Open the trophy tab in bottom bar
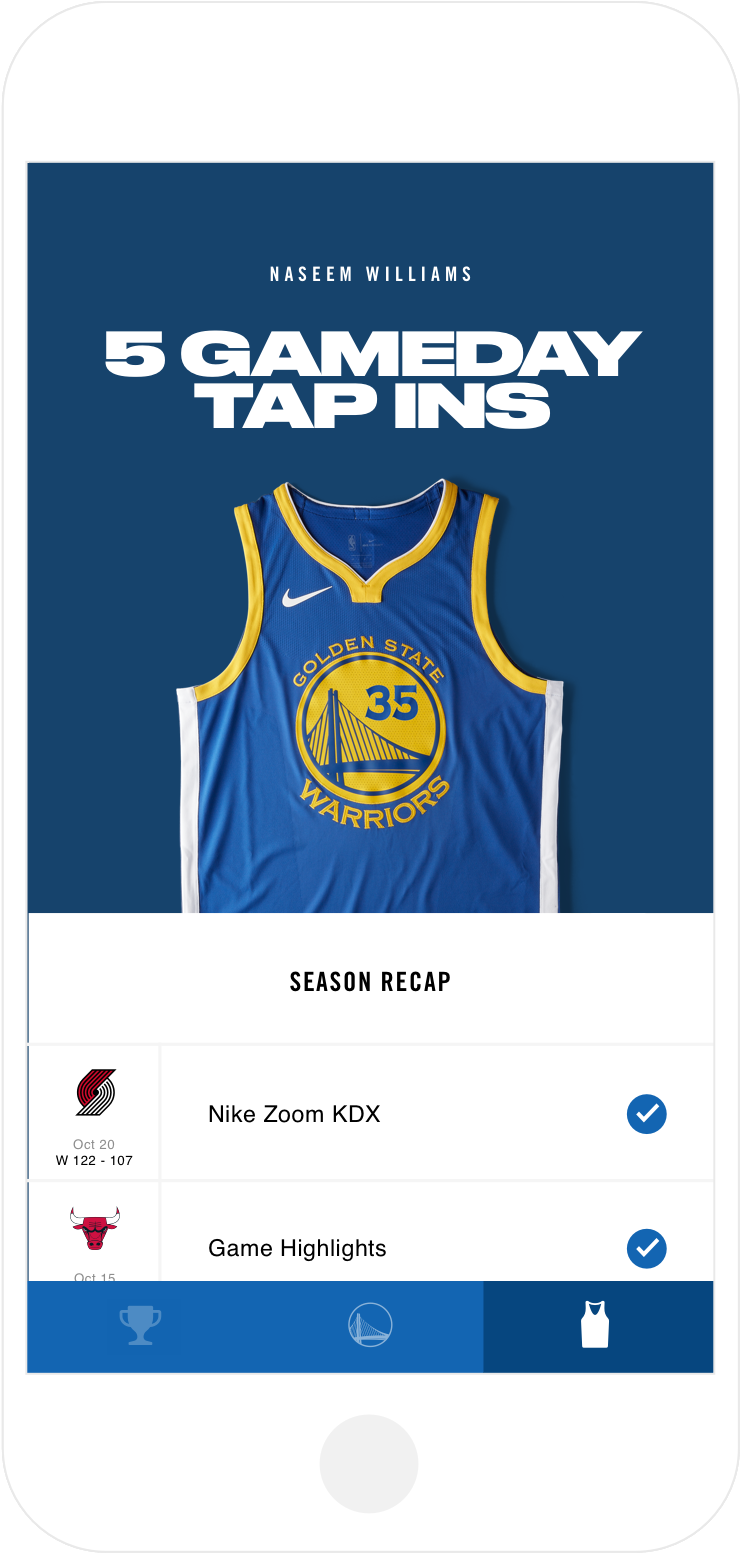This screenshot has height=1553, width=740. coord(140,1326)
